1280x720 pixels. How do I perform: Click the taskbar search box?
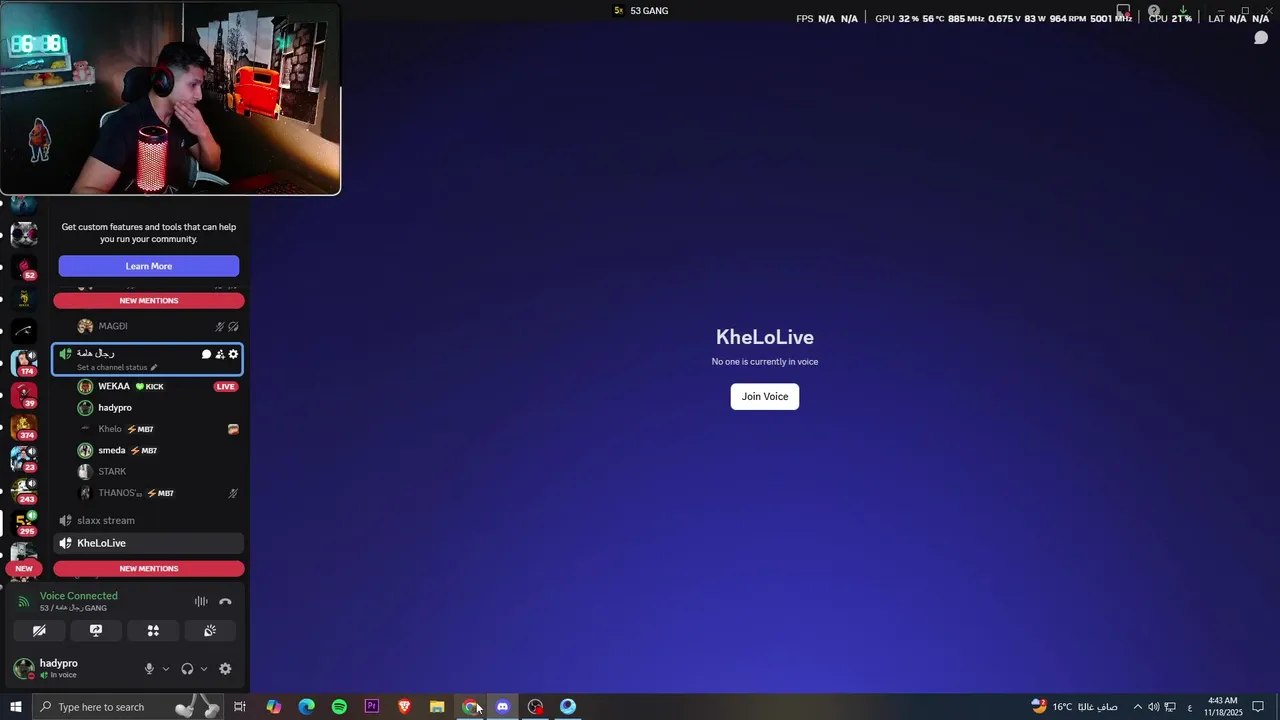[128, 707]
